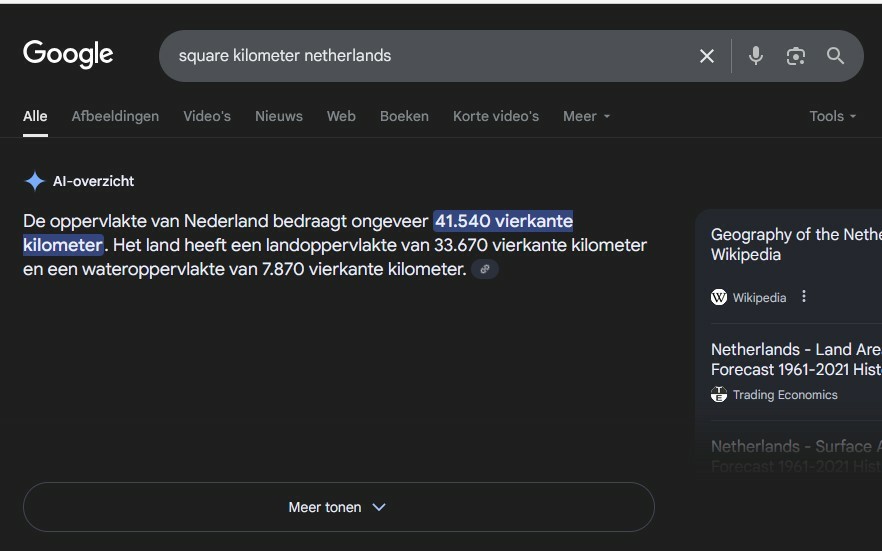Click the Wikipedia source name label

(x=759, y=297)
